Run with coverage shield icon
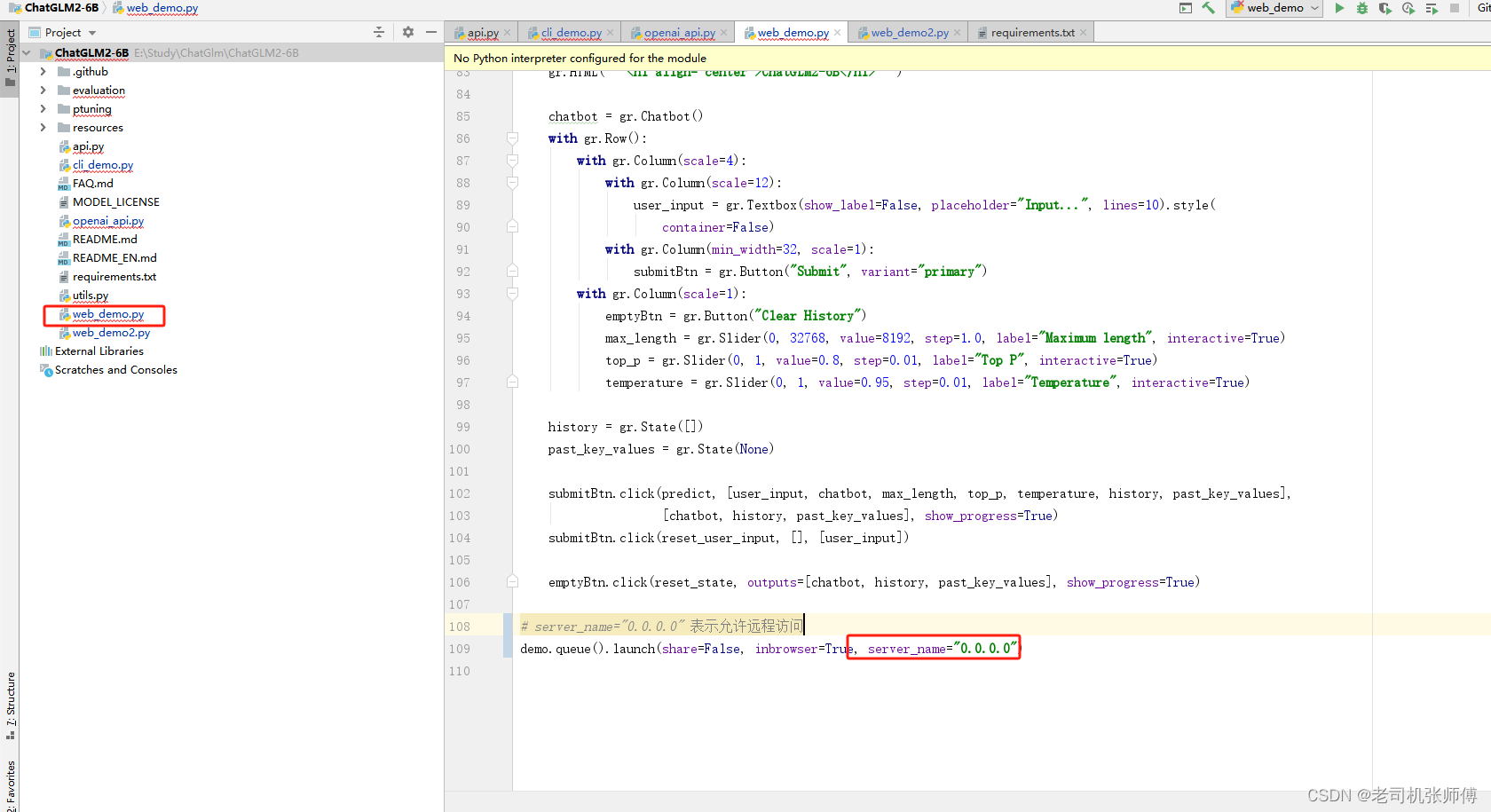 click(1385, 8)
